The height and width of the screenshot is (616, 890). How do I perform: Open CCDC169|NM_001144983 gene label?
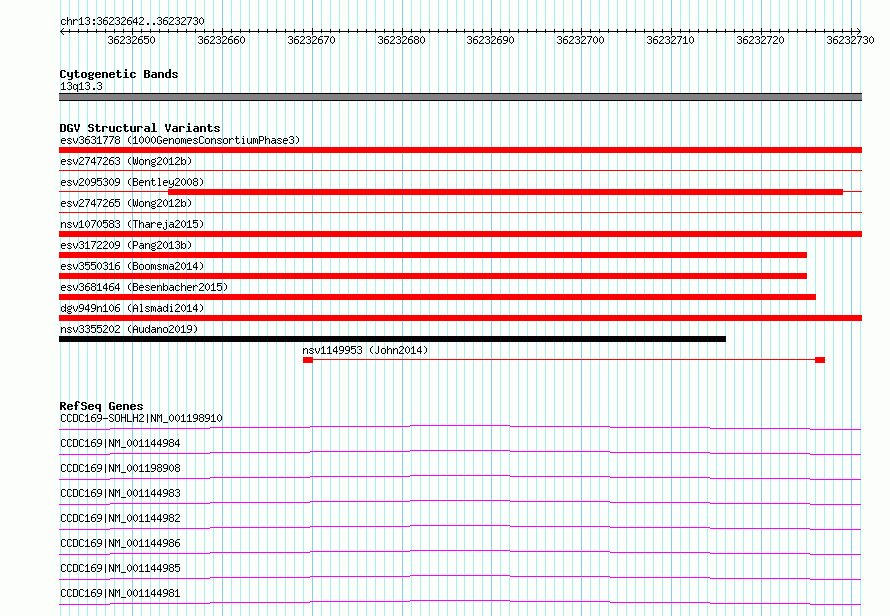point(120,493)
